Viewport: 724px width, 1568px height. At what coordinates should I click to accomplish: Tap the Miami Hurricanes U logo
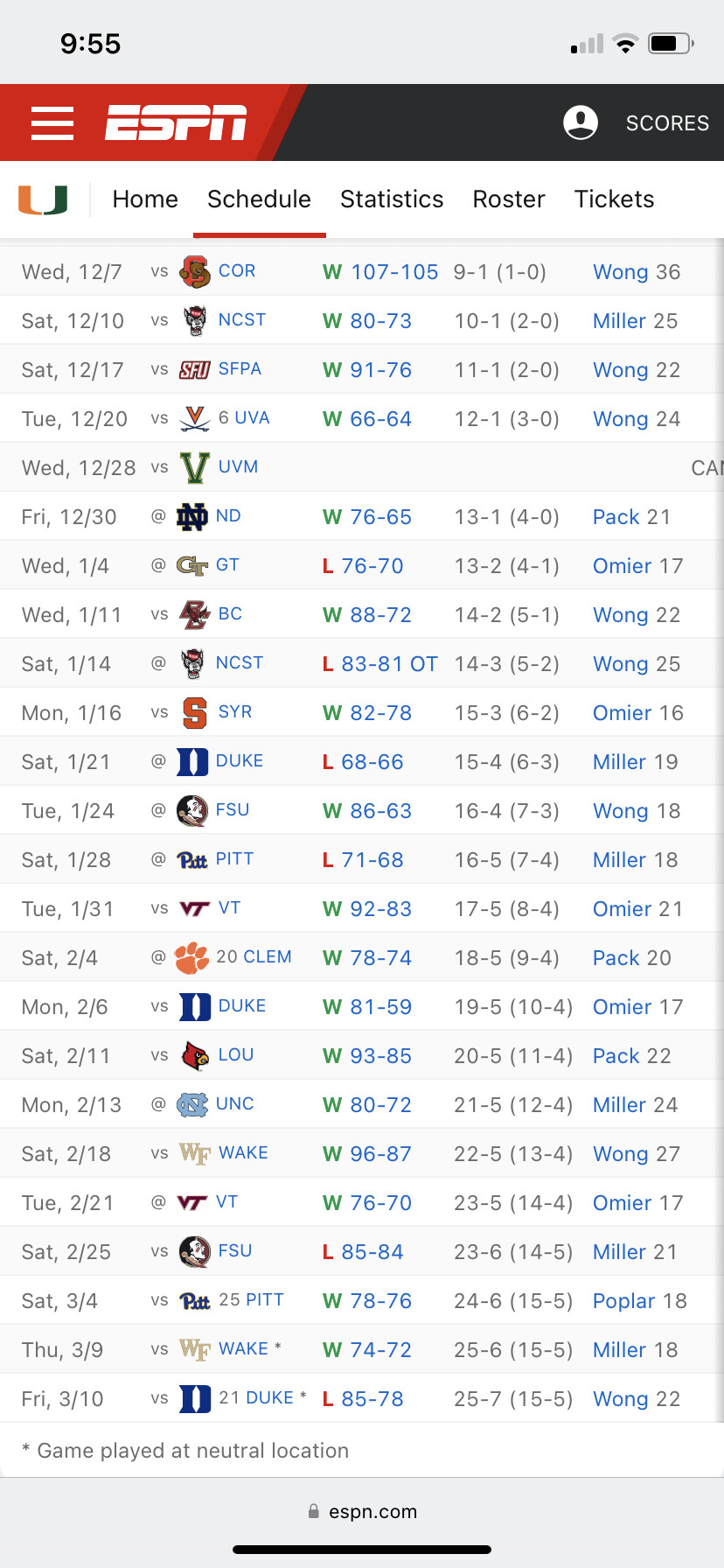click(43, 199)
